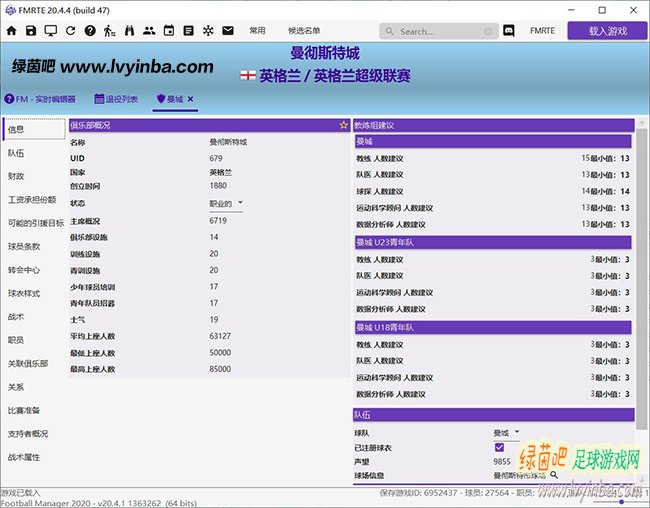Screen dimensions: 650x508
Task: Open the monitor display icon
Action: (51, 31)
